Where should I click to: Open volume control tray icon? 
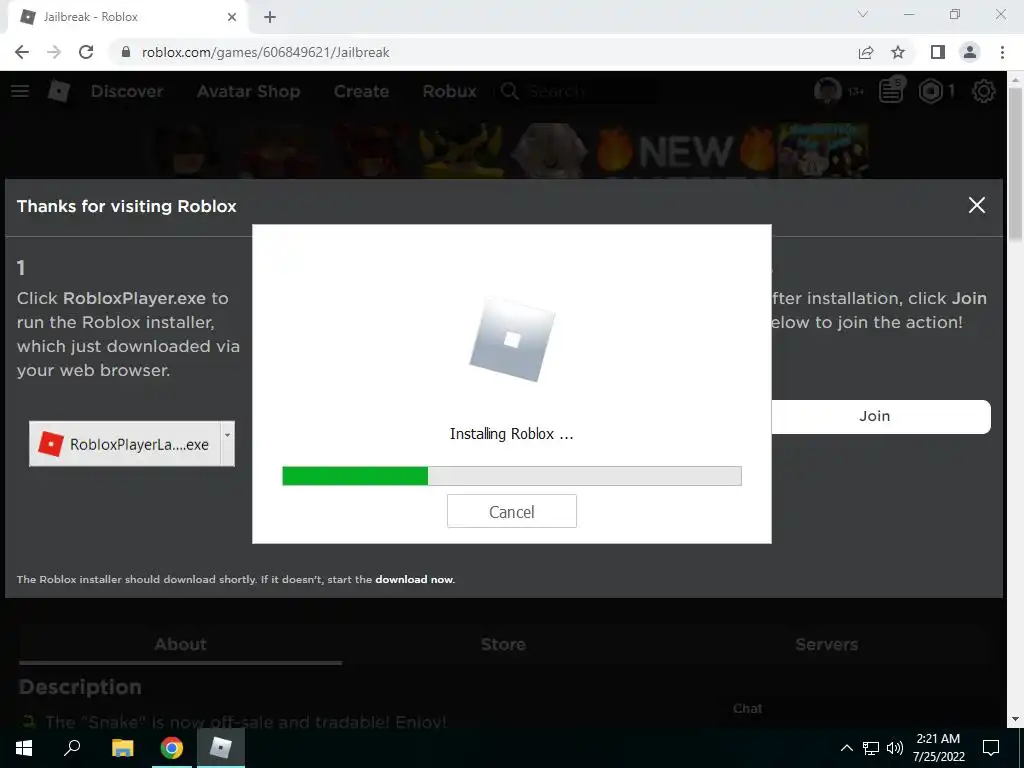pyautogui.click(x=894, y=748)
